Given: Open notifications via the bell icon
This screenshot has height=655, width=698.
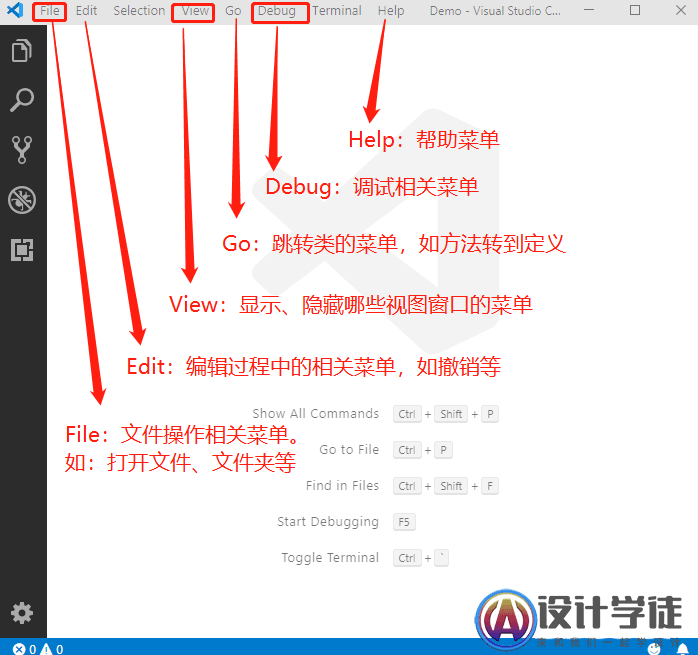Looking at the screenshot, I should pyautogui.click(x=683, y=648).
